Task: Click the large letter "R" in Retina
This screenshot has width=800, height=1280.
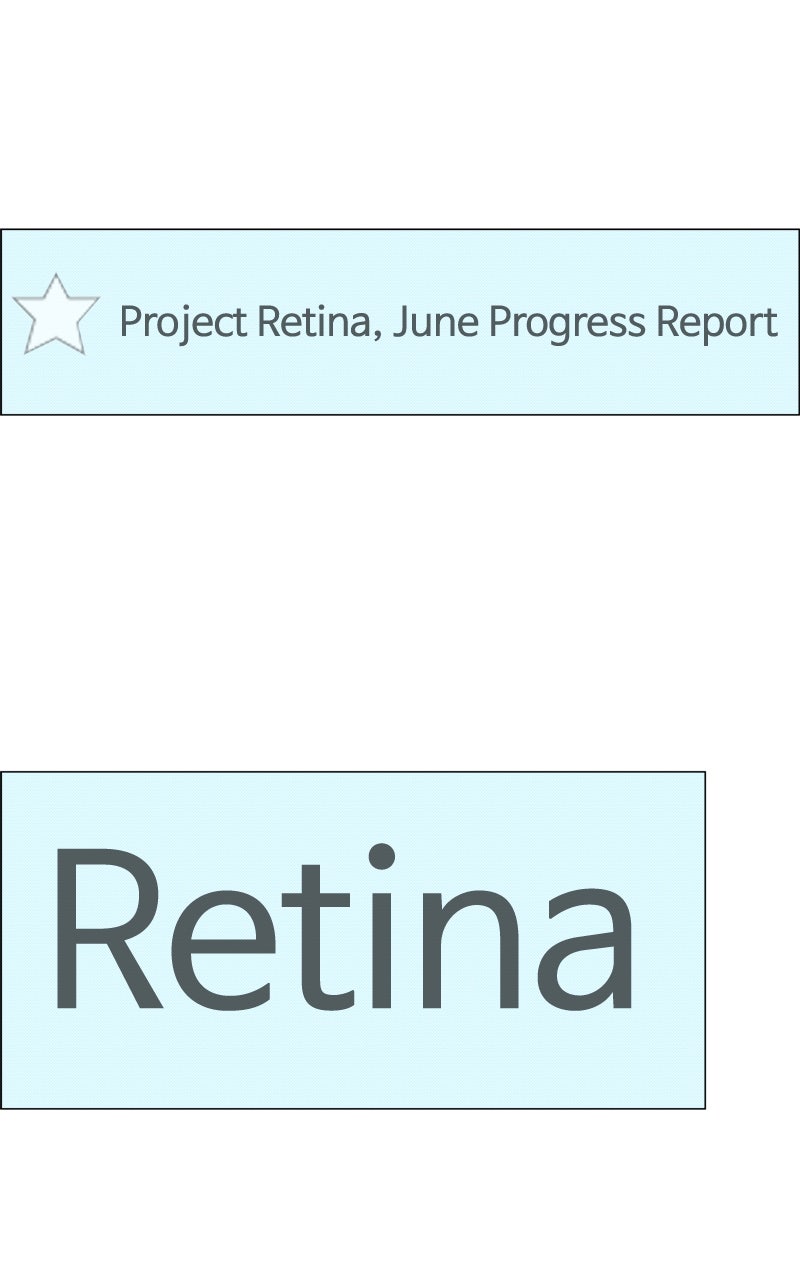Action: (x=105, y=930)
